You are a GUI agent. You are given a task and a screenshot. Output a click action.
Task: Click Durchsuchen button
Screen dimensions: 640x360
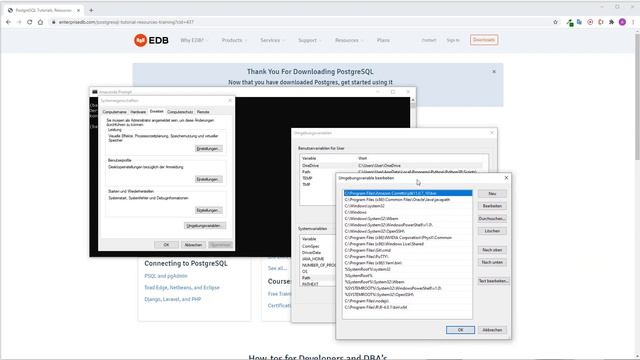[492, 218]
